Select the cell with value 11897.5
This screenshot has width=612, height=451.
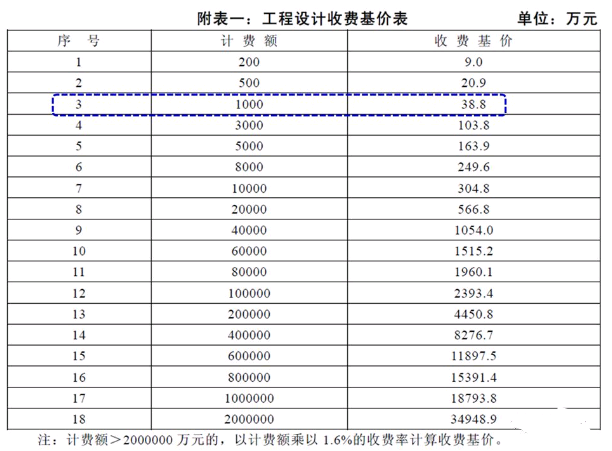coord(474,356)
